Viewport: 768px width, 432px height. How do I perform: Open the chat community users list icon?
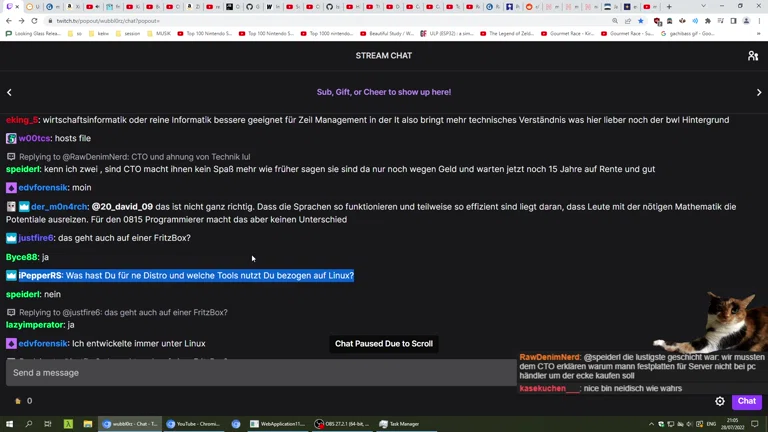(x=752, y=56)
